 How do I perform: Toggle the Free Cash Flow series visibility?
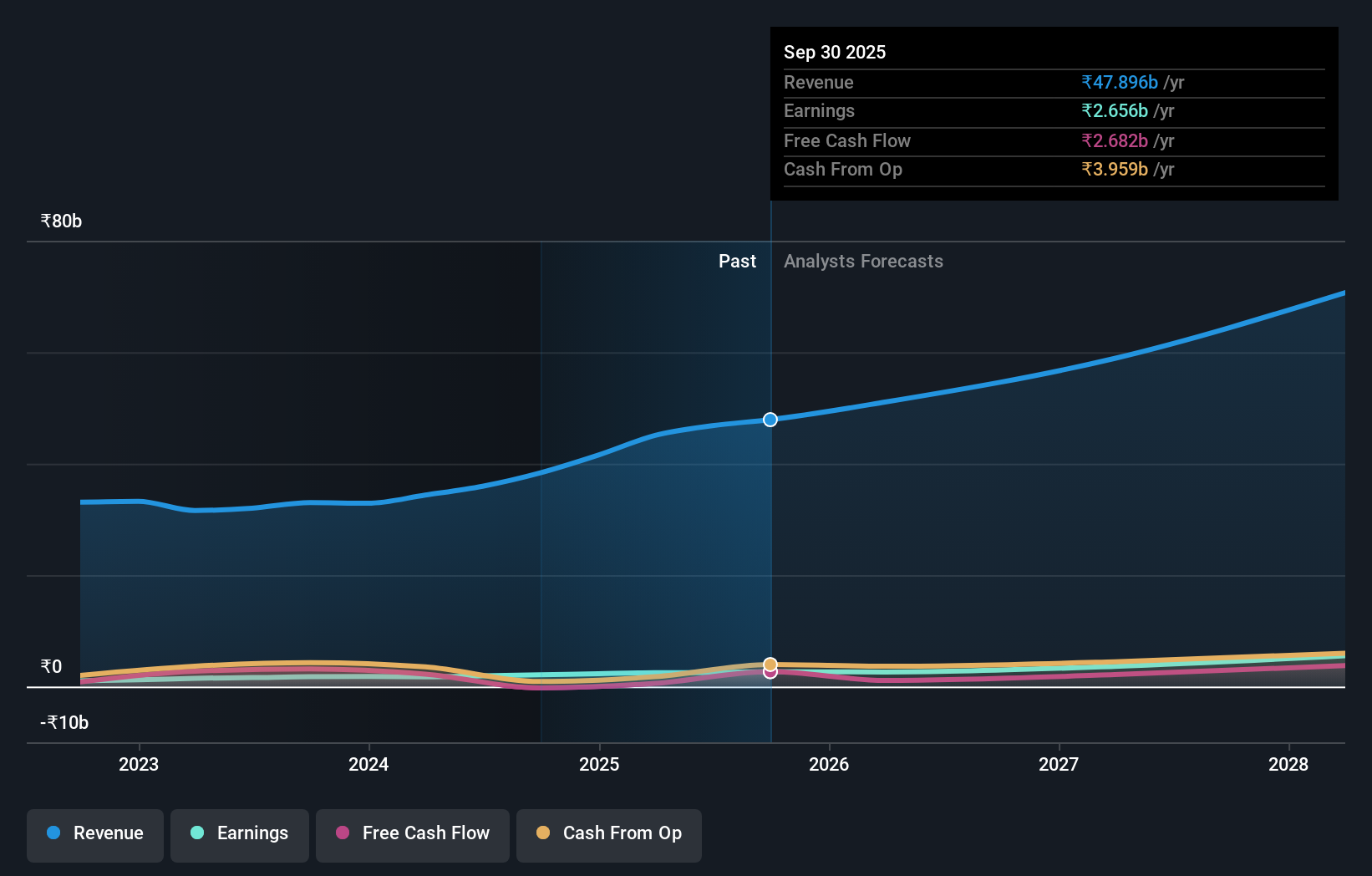(x=412, y=833)
